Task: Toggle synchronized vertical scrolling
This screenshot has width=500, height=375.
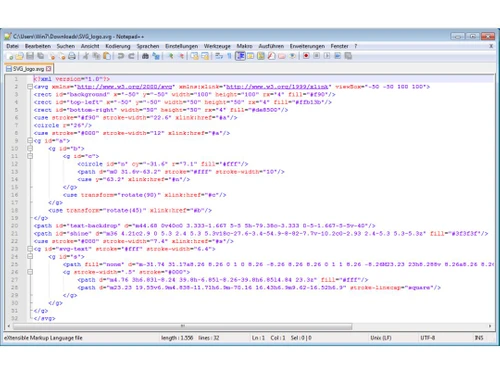Action: click(x=195, y=56)
